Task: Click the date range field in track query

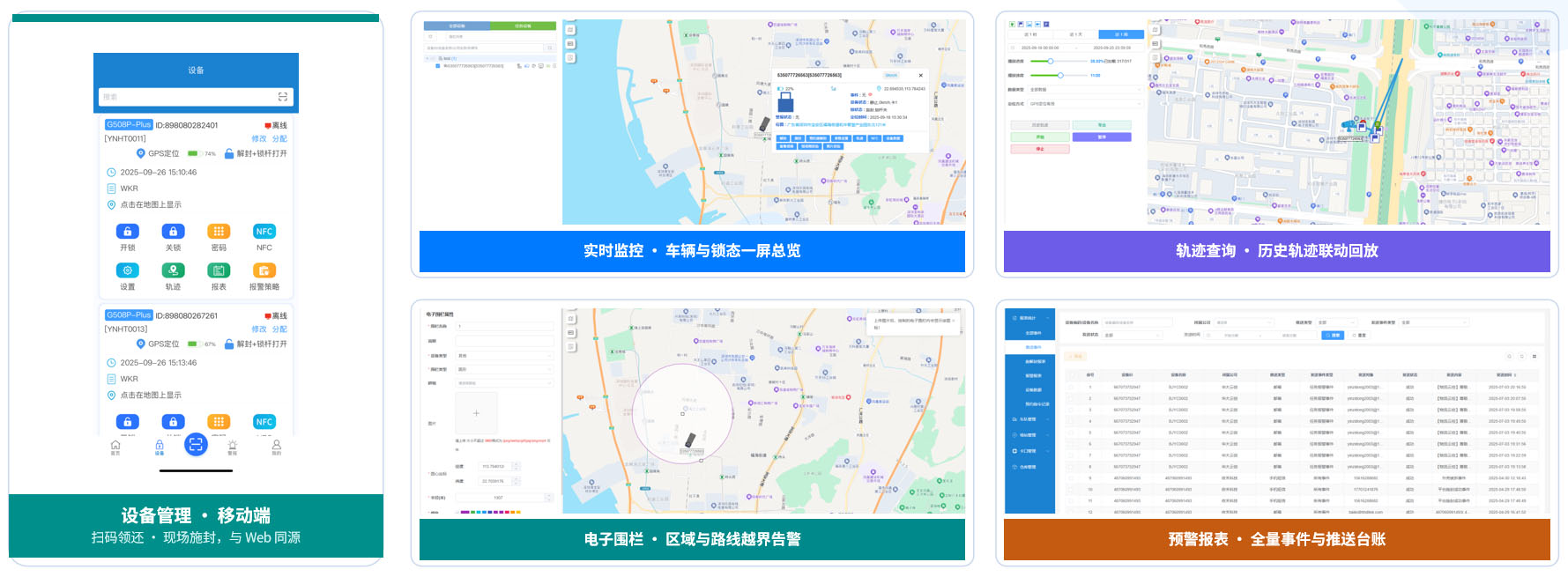Action: pos(1075,48)
